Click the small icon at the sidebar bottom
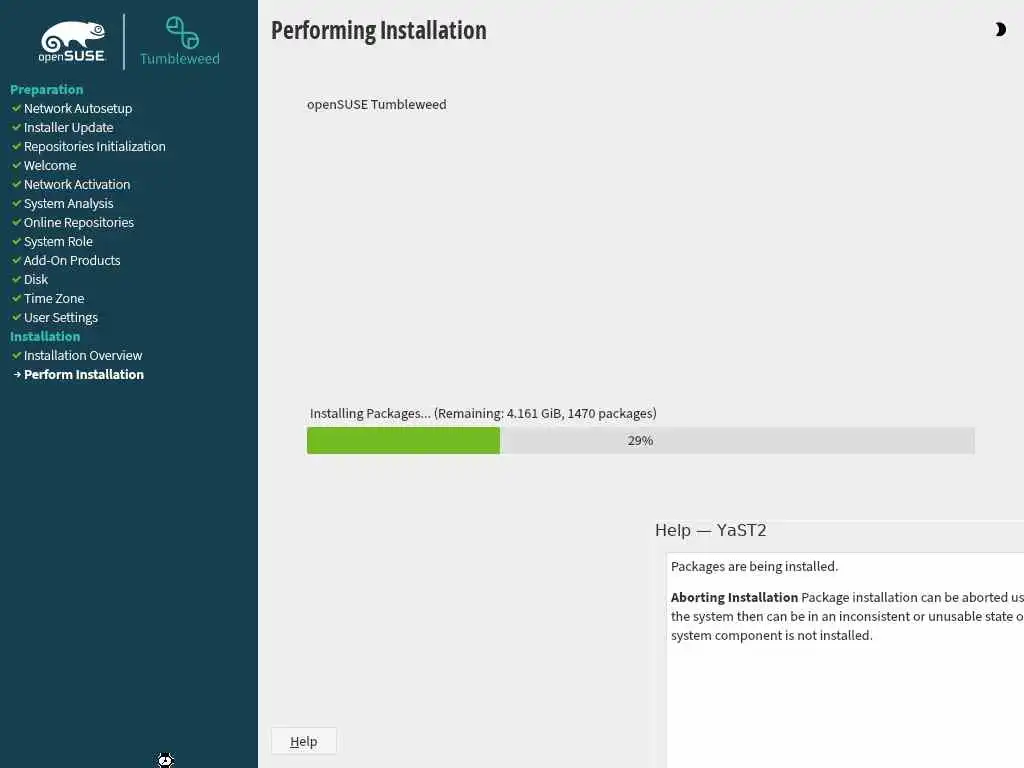This screenshot has width=1024, height=768. click(x=165, y=760)
